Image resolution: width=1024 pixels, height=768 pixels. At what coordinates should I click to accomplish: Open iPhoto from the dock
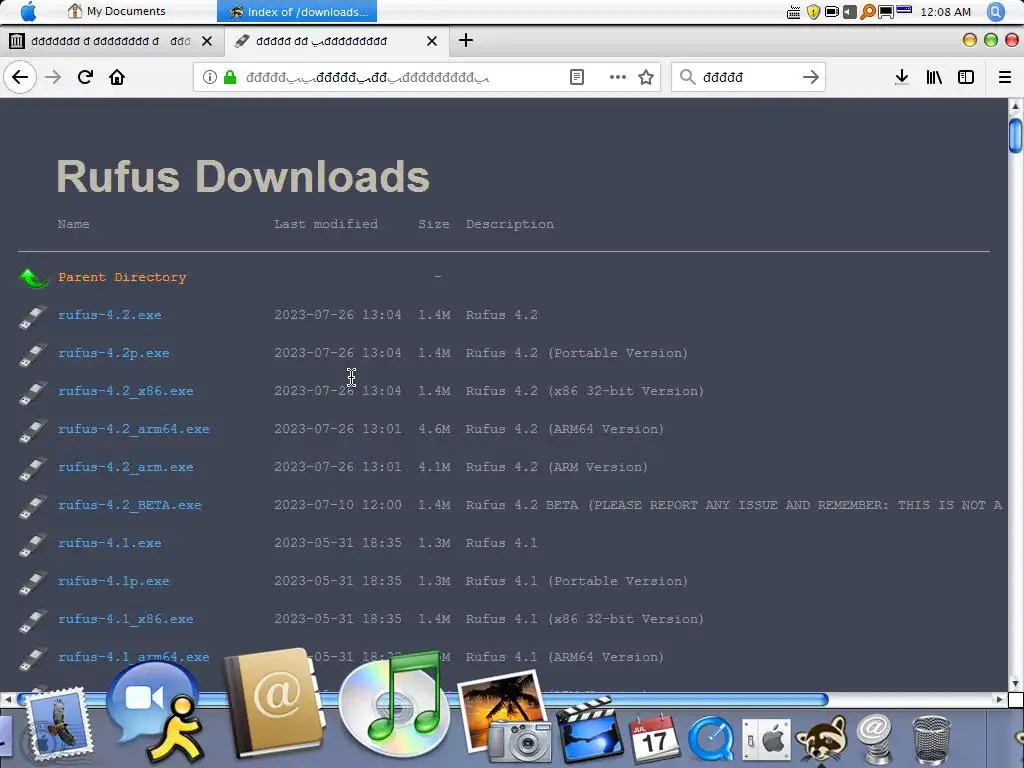(x=504, y=717)
